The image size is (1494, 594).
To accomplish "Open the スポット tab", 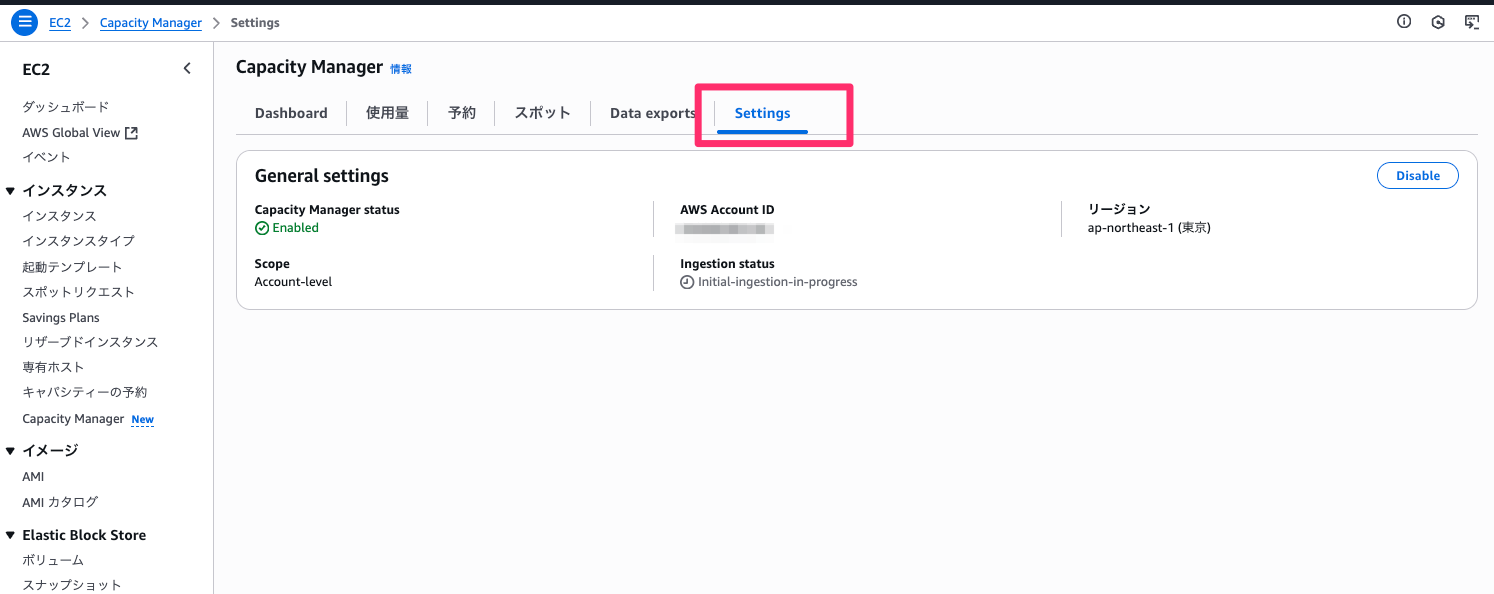I will click(x=543, y=113).
